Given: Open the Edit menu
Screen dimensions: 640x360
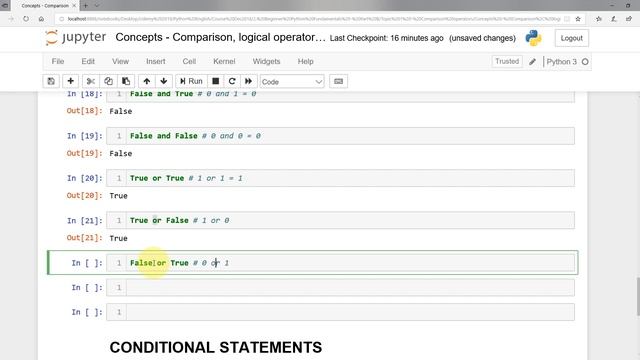Looking at the screenshot, I should pyautogui.click(x=88, y=61).
